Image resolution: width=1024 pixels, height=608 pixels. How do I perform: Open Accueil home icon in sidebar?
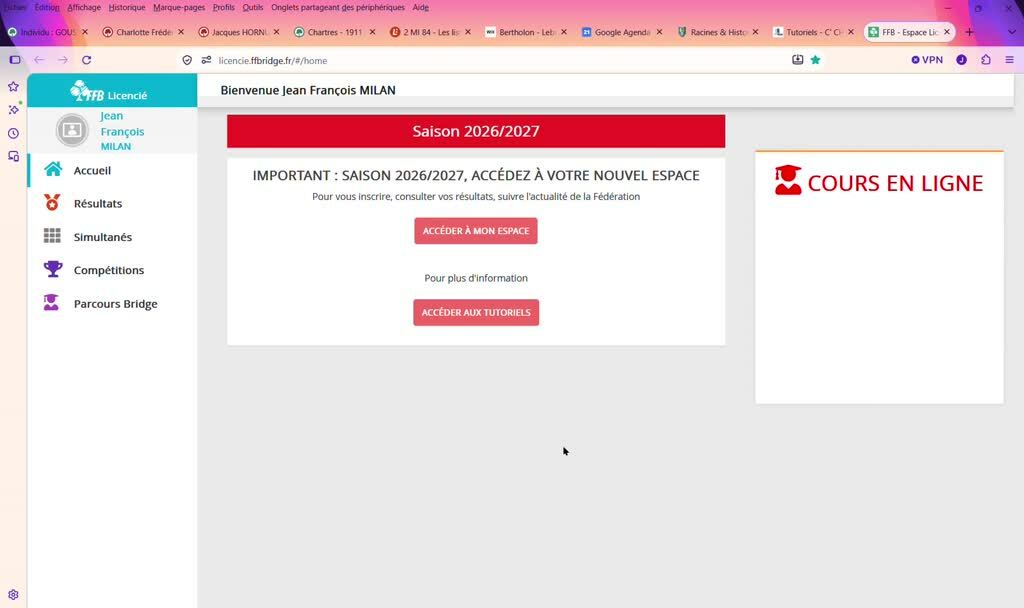(53, 170)
